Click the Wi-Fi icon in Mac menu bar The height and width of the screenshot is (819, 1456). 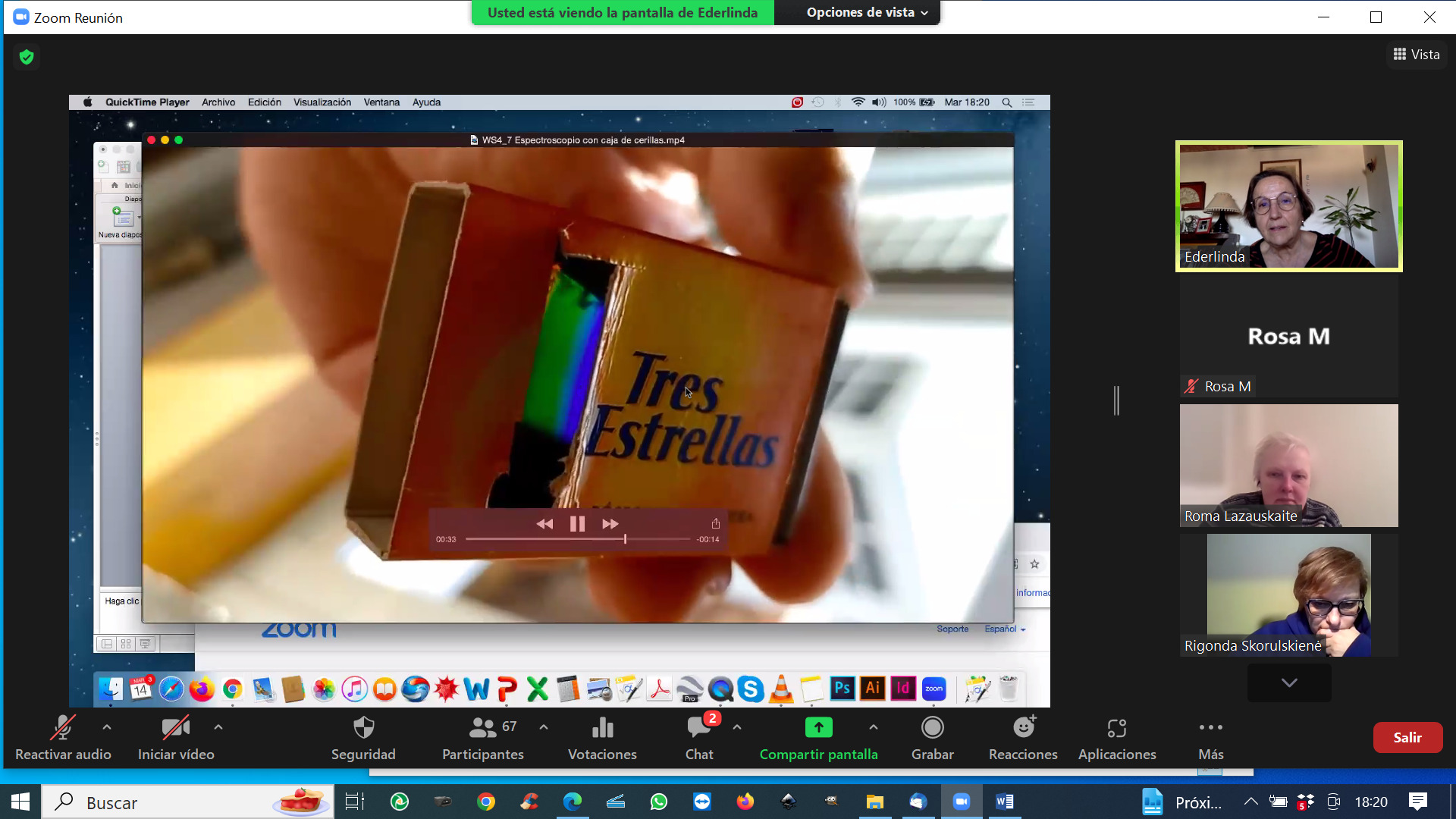tap(858, 102)
